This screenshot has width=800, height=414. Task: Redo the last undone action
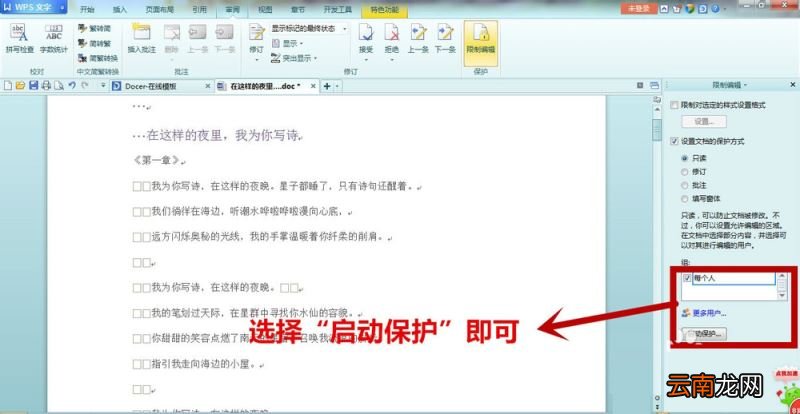click(x=85, y=86)
